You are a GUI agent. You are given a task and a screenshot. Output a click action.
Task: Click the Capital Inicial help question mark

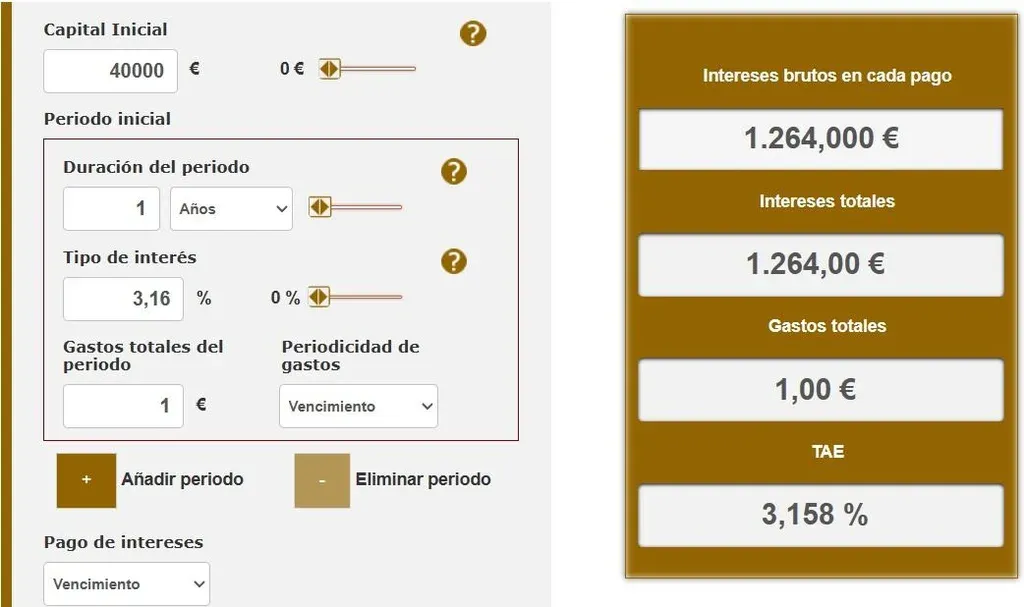[x=473, y=33]
